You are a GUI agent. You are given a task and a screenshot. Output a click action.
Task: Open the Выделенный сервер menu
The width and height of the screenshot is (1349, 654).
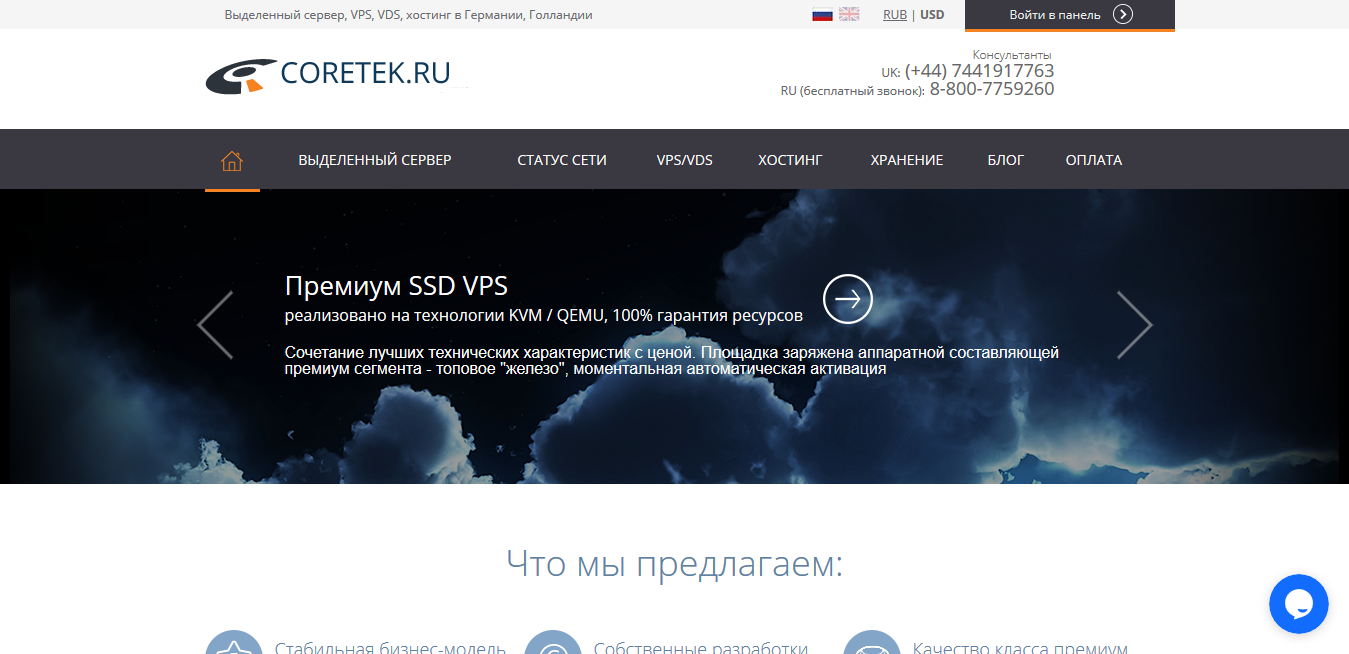coord(375,160)
